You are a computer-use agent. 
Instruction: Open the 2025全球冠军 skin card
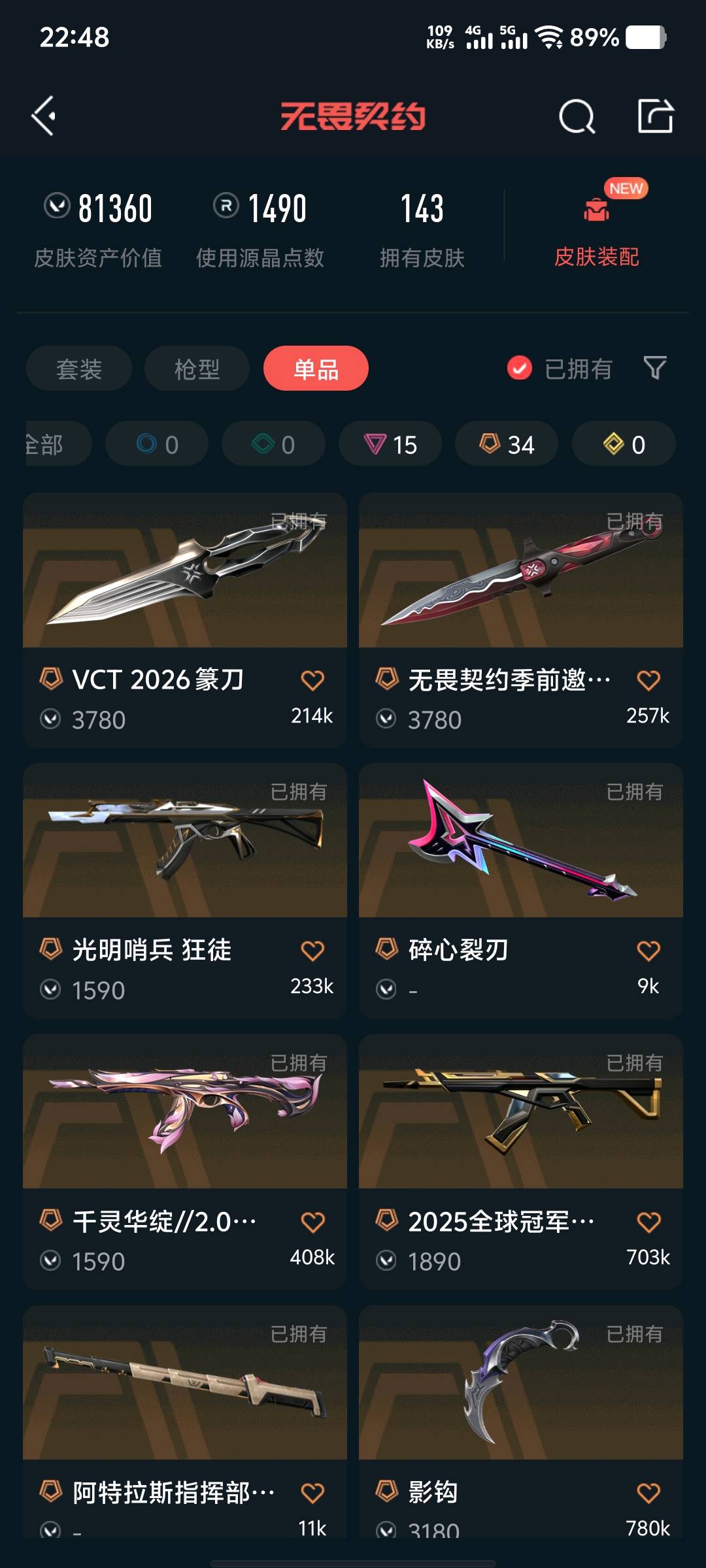(521, 1161)
